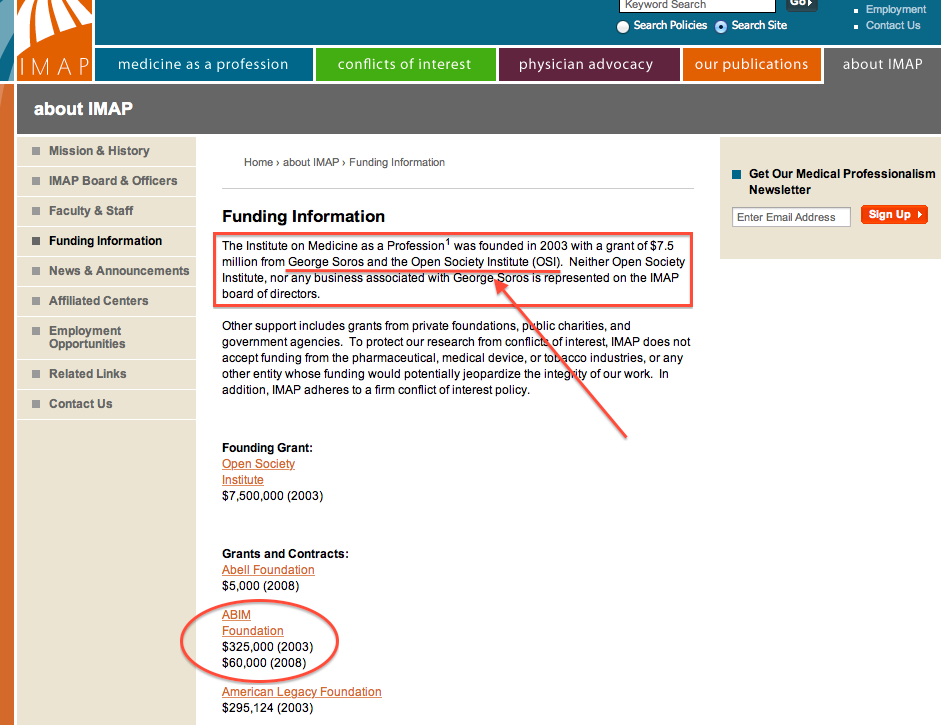Open physician advocacy tab
Image resolution: width=941 pixels, height=725 pixels.
click(589, 64)
